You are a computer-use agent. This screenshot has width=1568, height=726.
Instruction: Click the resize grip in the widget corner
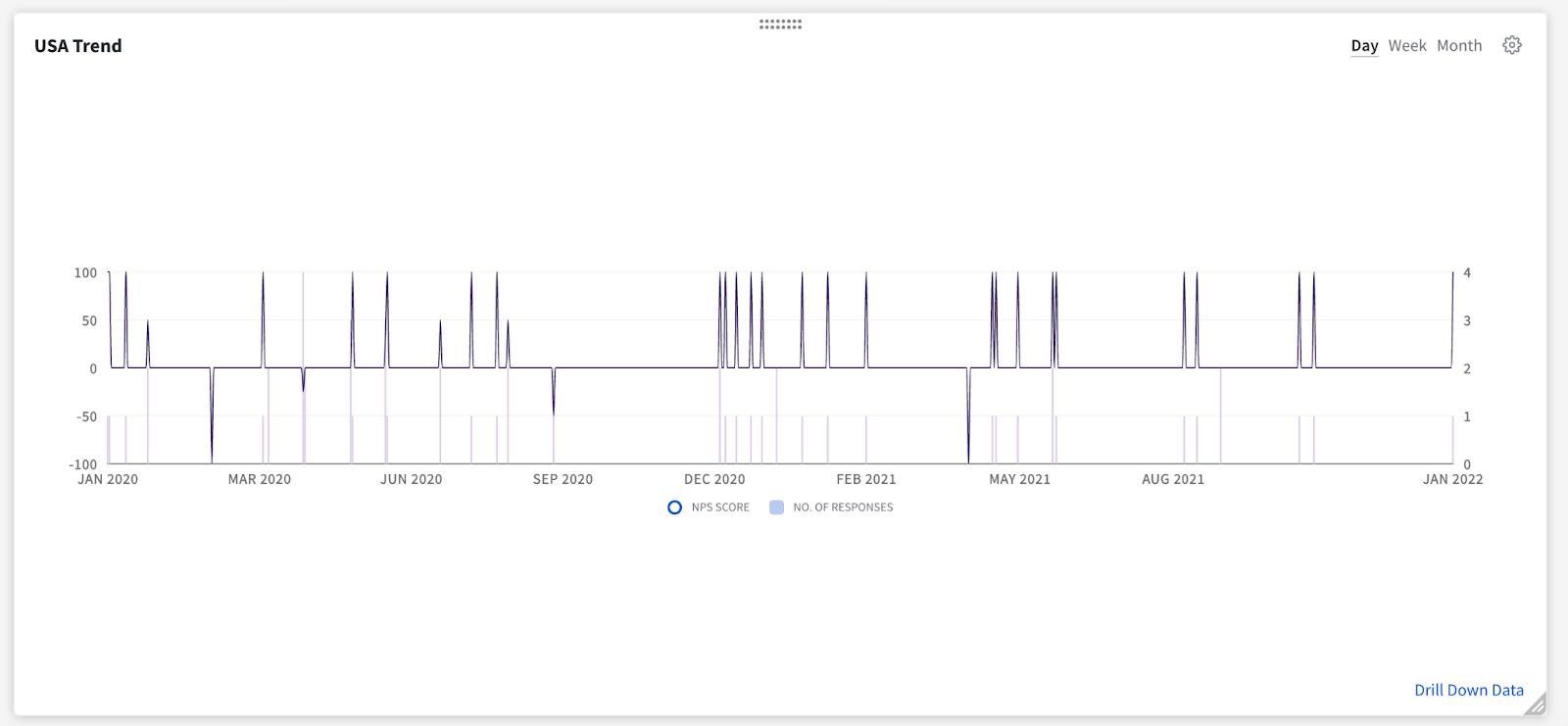pos(1535,703)
